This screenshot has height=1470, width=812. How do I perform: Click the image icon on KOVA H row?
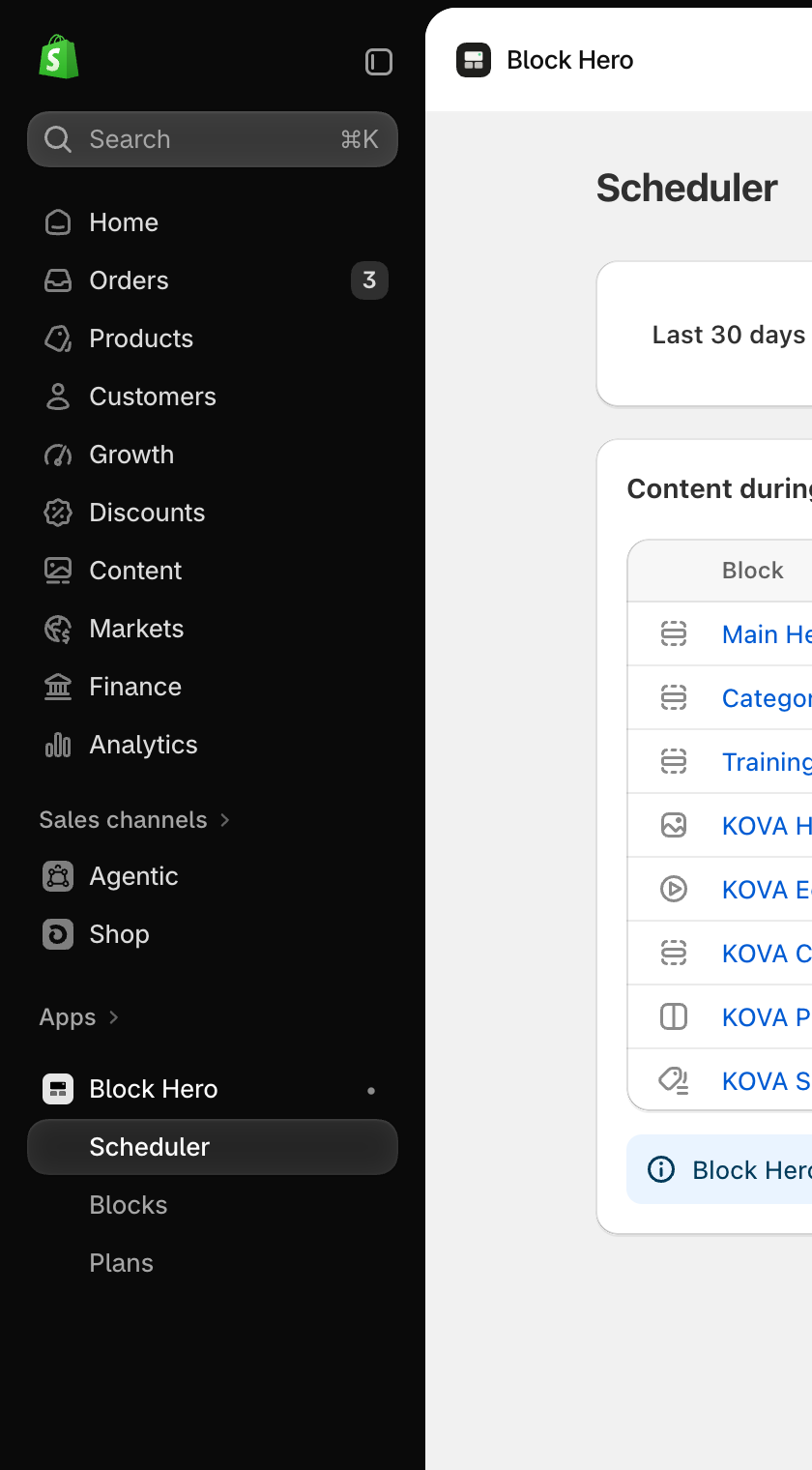click(x=674, y=825)
